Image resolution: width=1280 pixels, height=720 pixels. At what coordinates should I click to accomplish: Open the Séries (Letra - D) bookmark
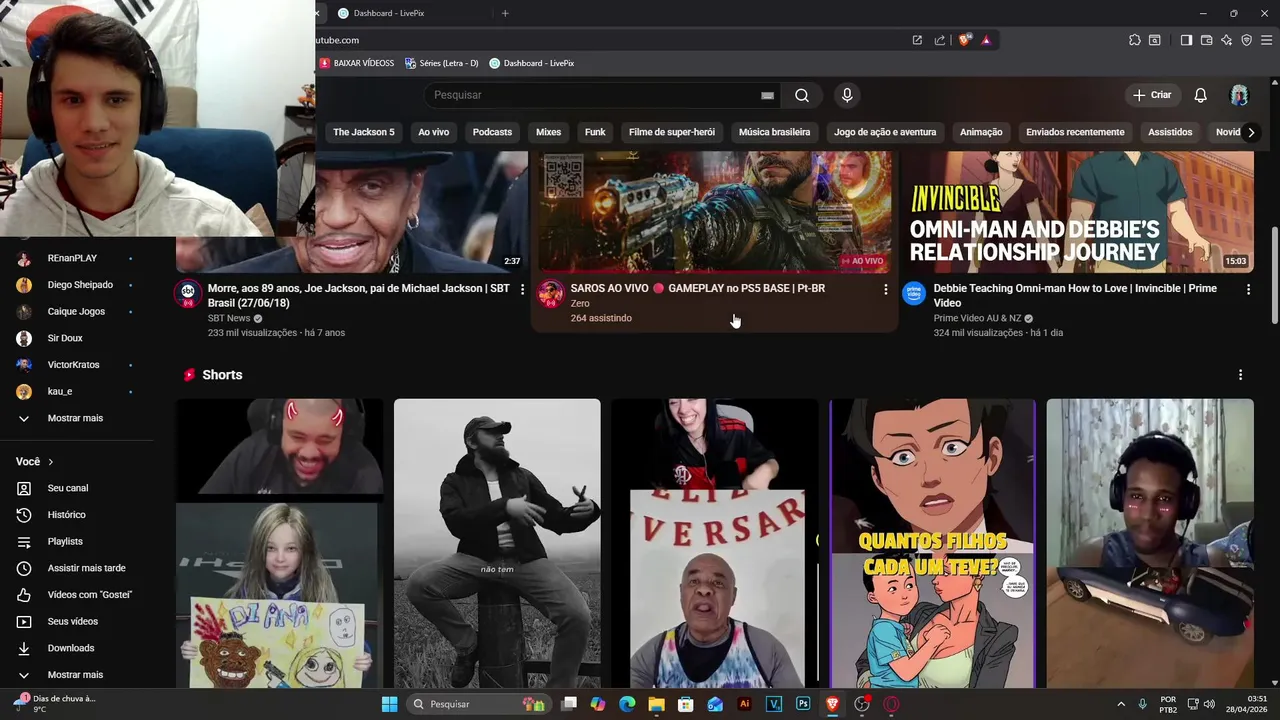tap(442, 63)
